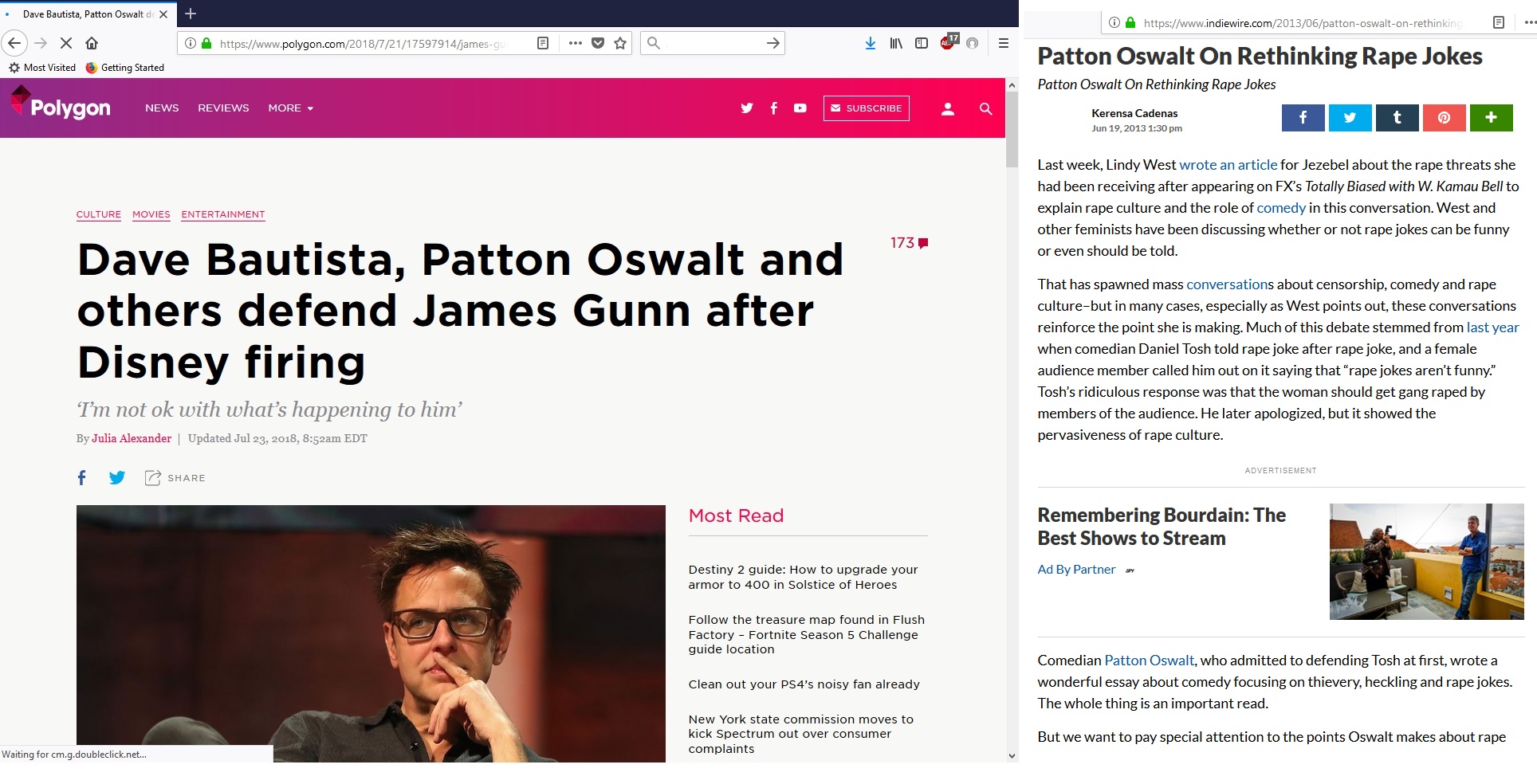Open New York state commission Spectrum article
The height and width of the screenshot is (784, 1537).
point(801,734)
